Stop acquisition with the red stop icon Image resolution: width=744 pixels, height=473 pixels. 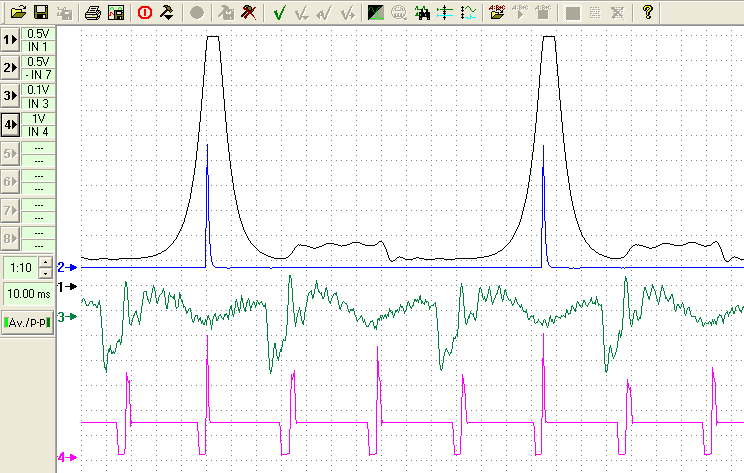tap(145, 12)
